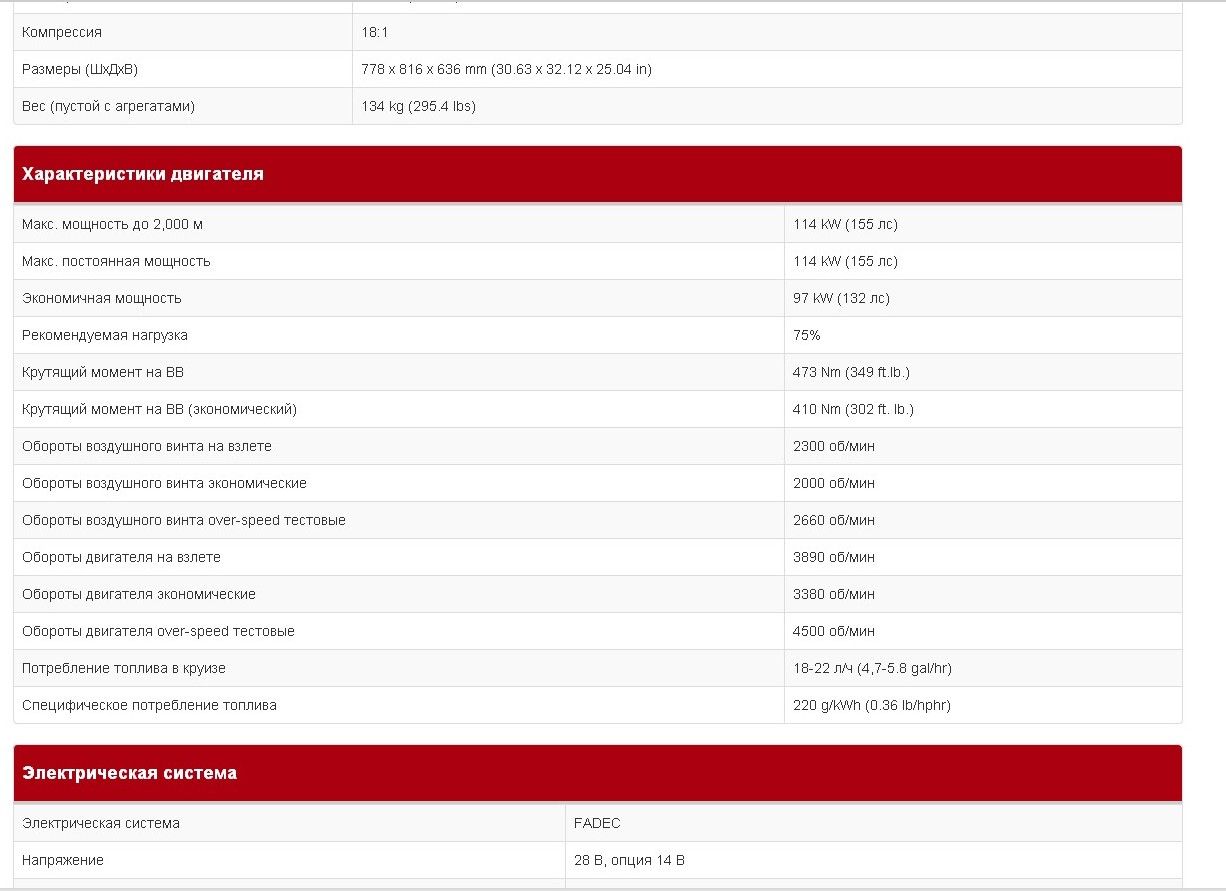Click the '473 Nm (349 ft.lb.)' torque value

(x=851, y=372)
